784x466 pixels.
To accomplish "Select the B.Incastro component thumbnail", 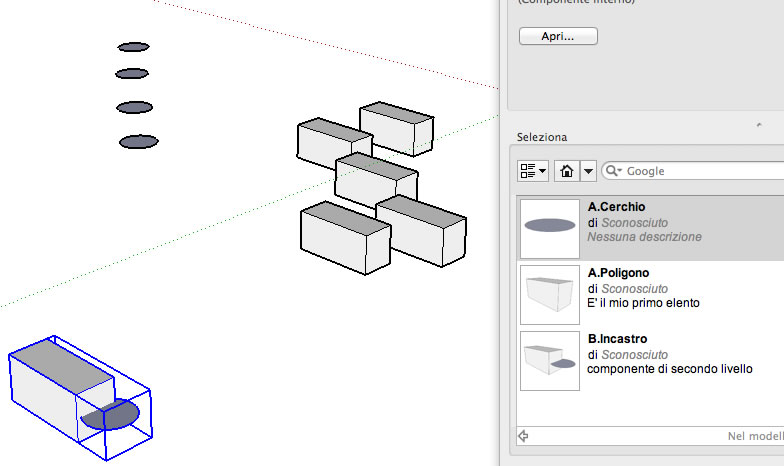I will (550, 360).
